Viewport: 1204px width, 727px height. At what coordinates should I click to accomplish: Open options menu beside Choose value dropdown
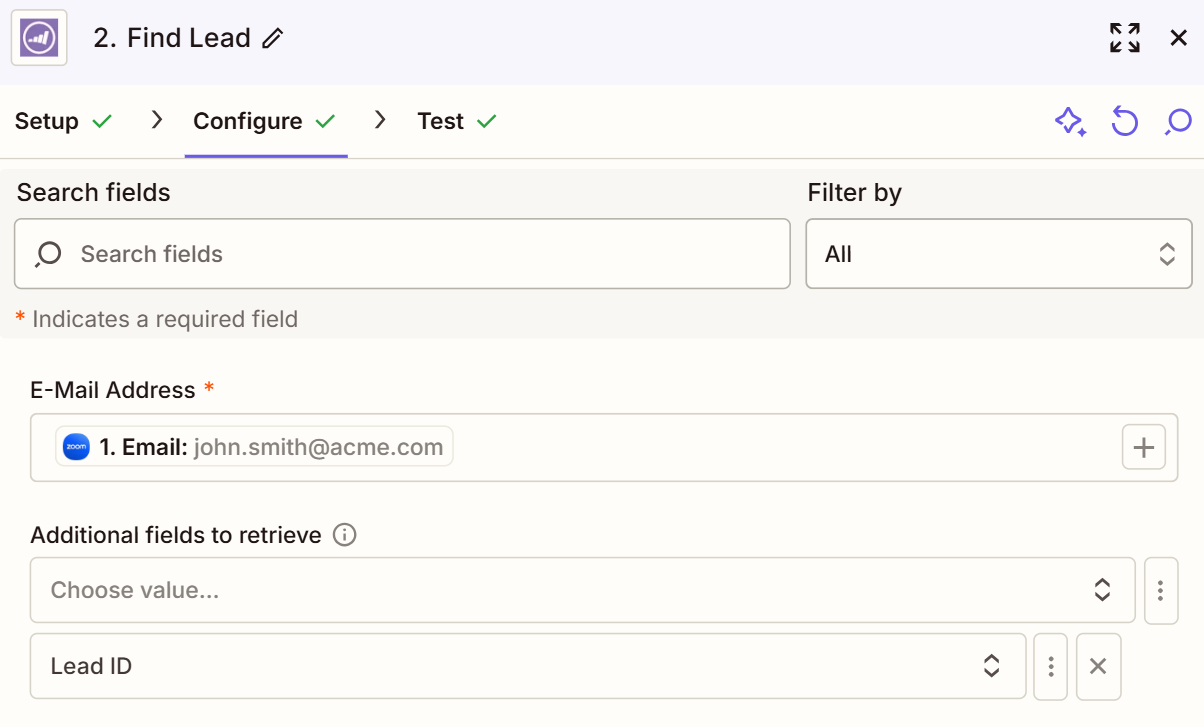[x=1160, y=591]
